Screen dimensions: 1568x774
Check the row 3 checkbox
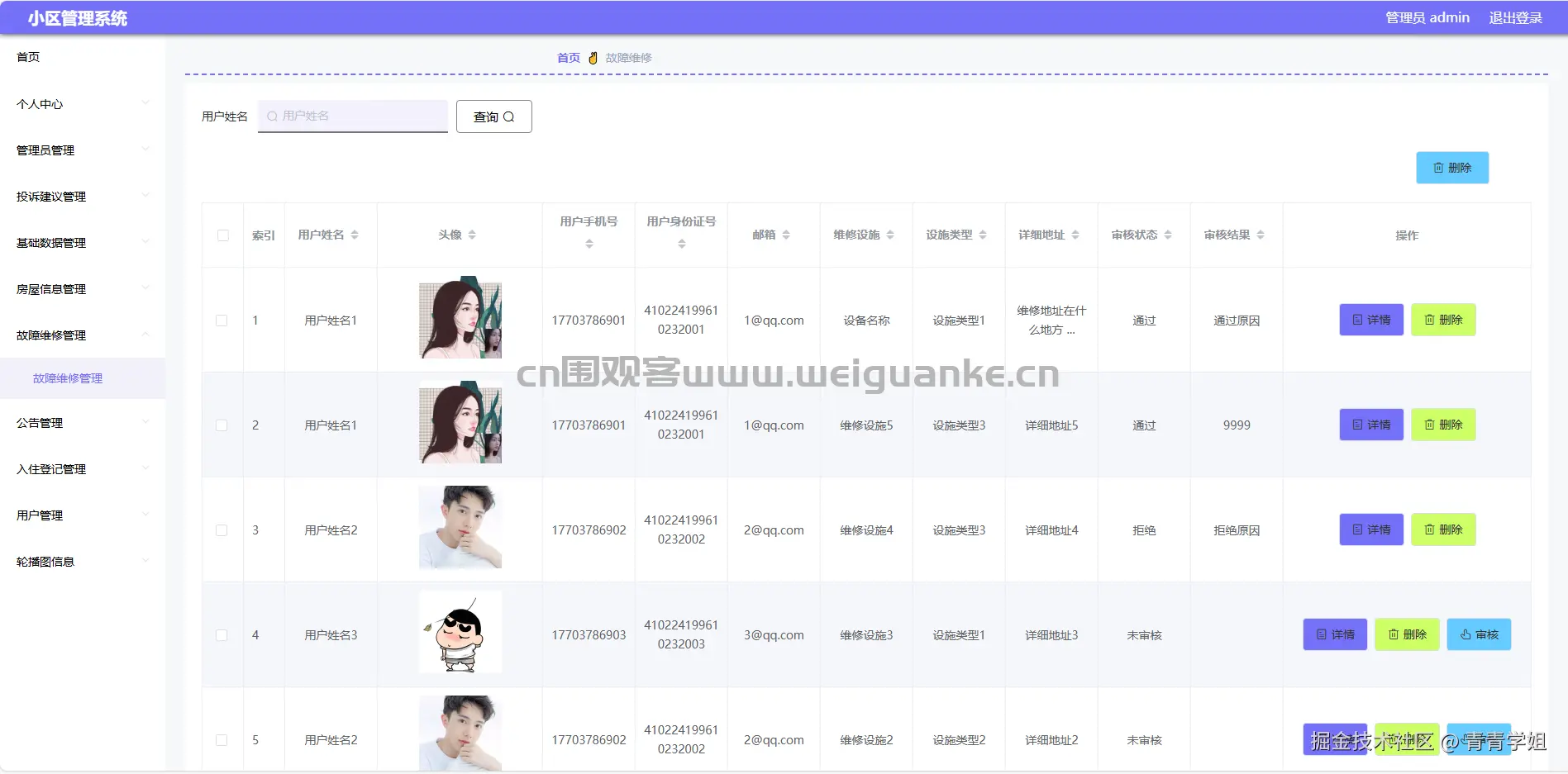(222, 530)
